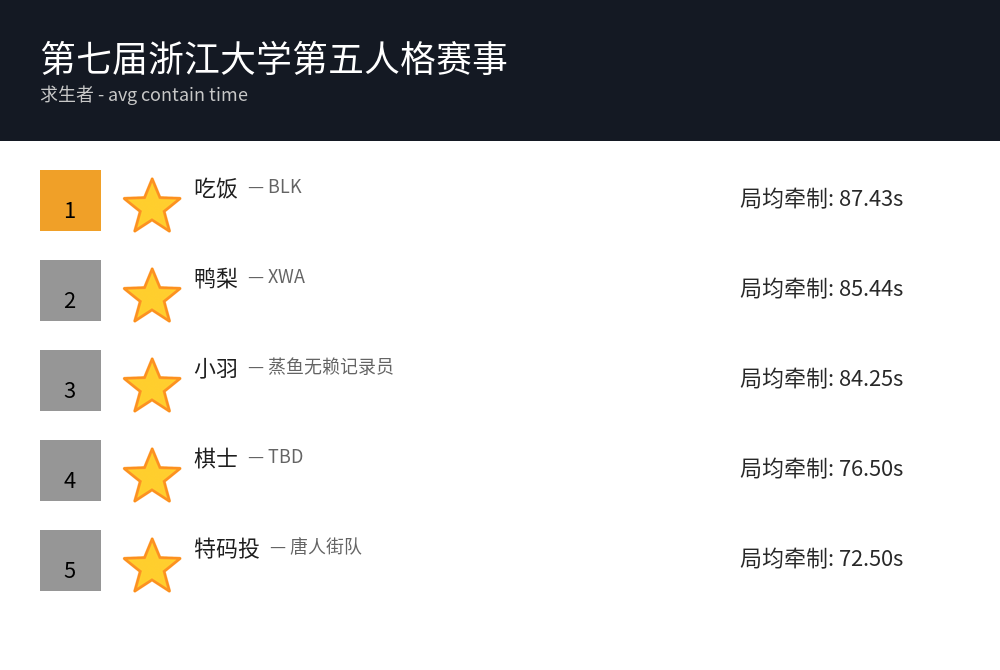Select the gray rank 3 badge
Image resolution: width=1000 pixels, height=670 pixels.
click(x=70, y=380)
